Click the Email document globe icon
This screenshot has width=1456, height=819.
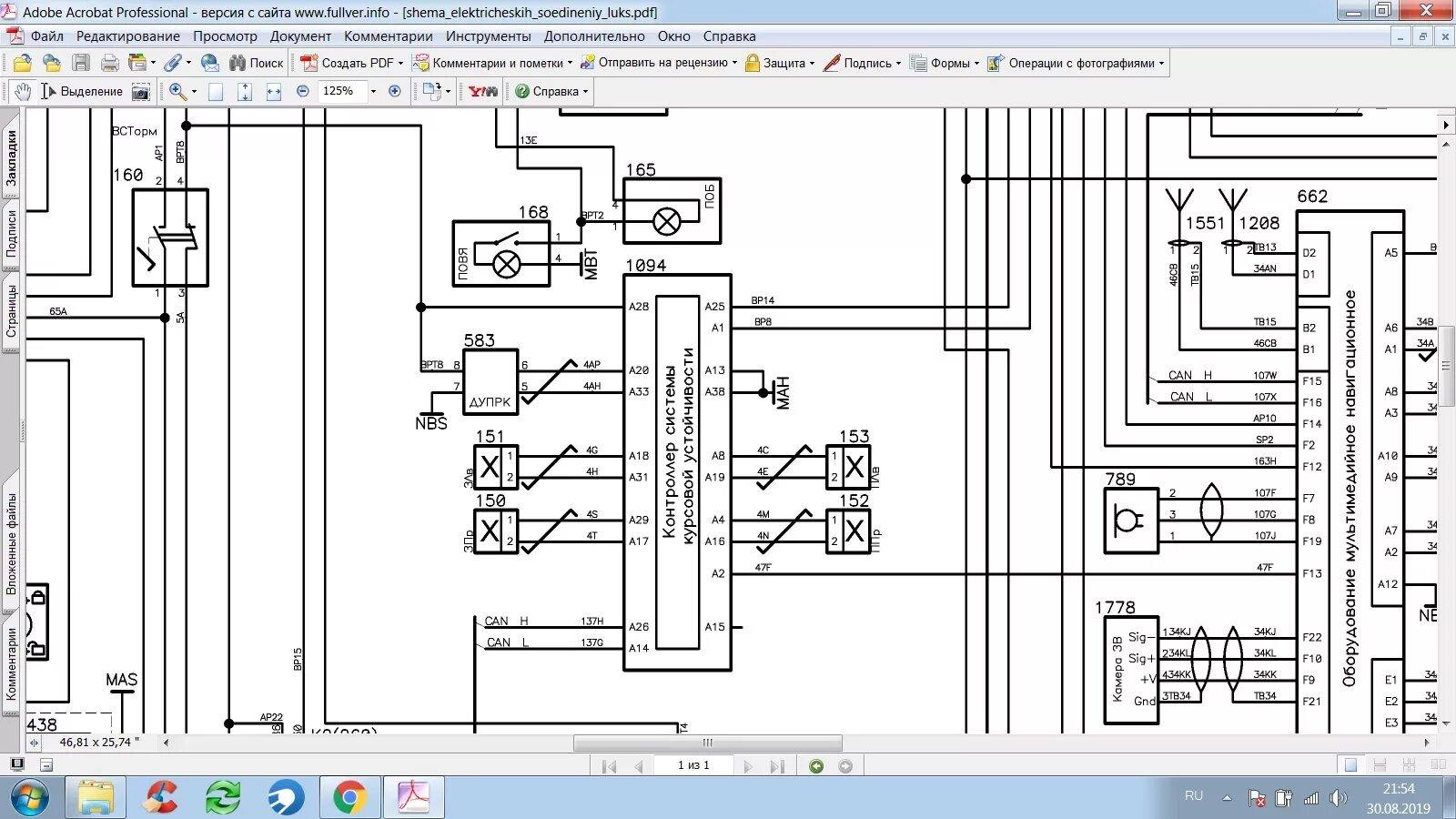(210, 63)
